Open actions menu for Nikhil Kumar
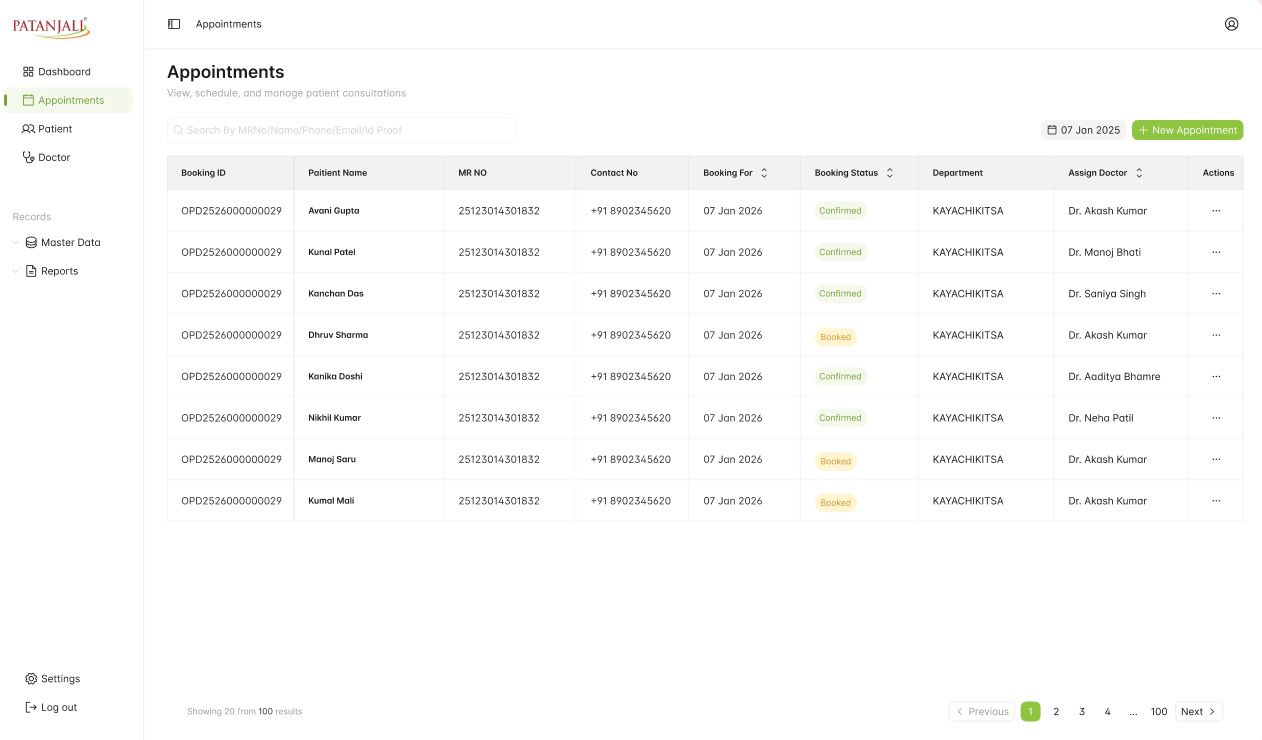This screenshot has width=1262, height=740. coord(1216,418)
